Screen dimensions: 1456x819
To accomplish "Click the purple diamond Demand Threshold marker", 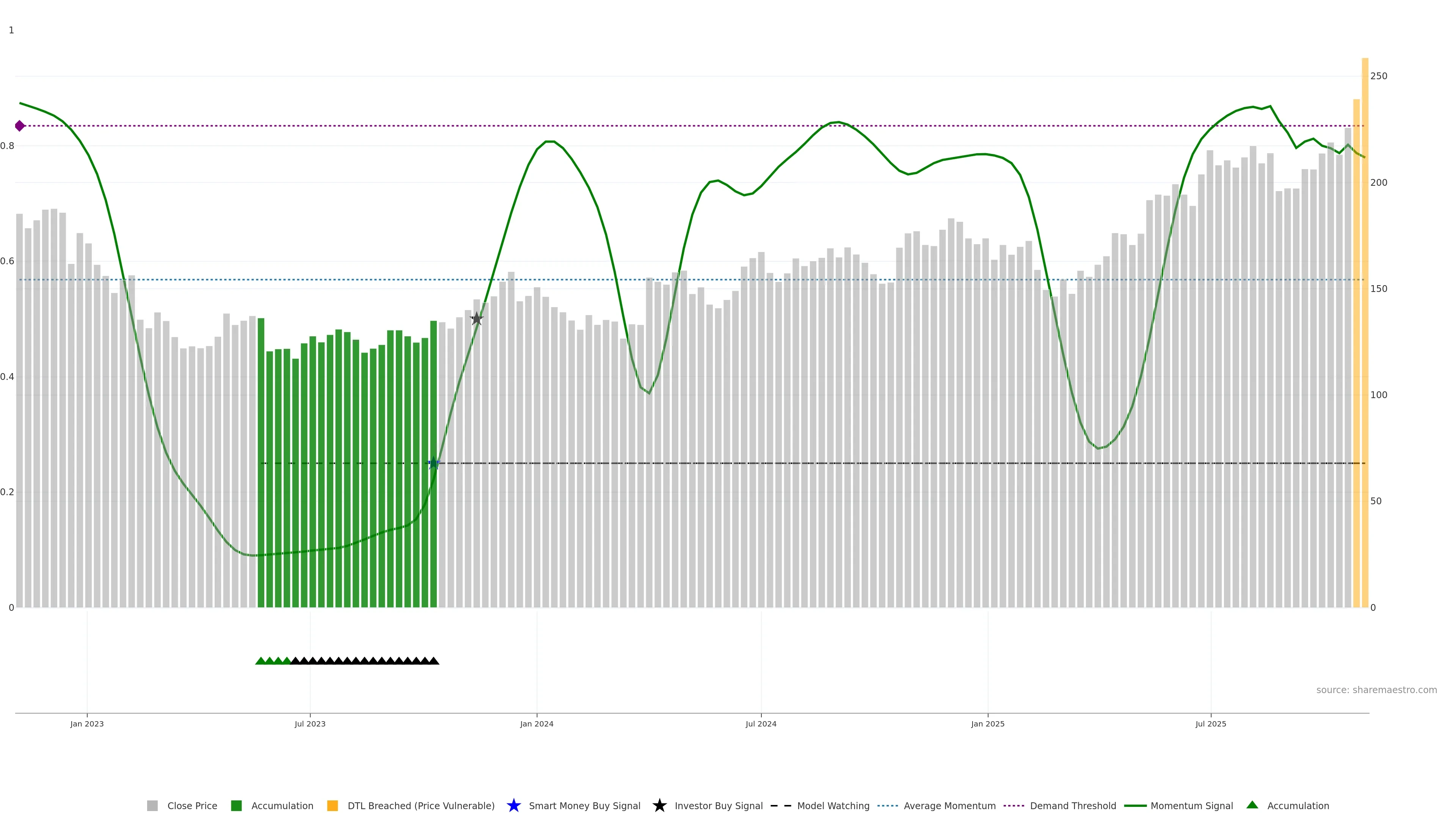I will (x=20, y=126).
